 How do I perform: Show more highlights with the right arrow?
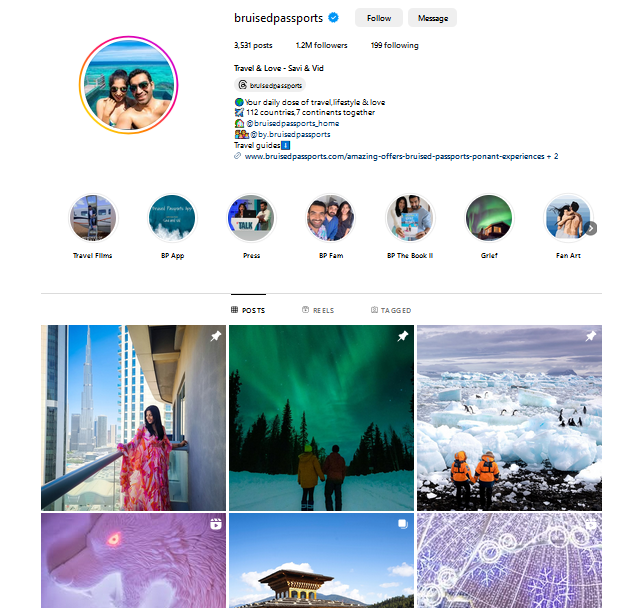coord(591,229)
